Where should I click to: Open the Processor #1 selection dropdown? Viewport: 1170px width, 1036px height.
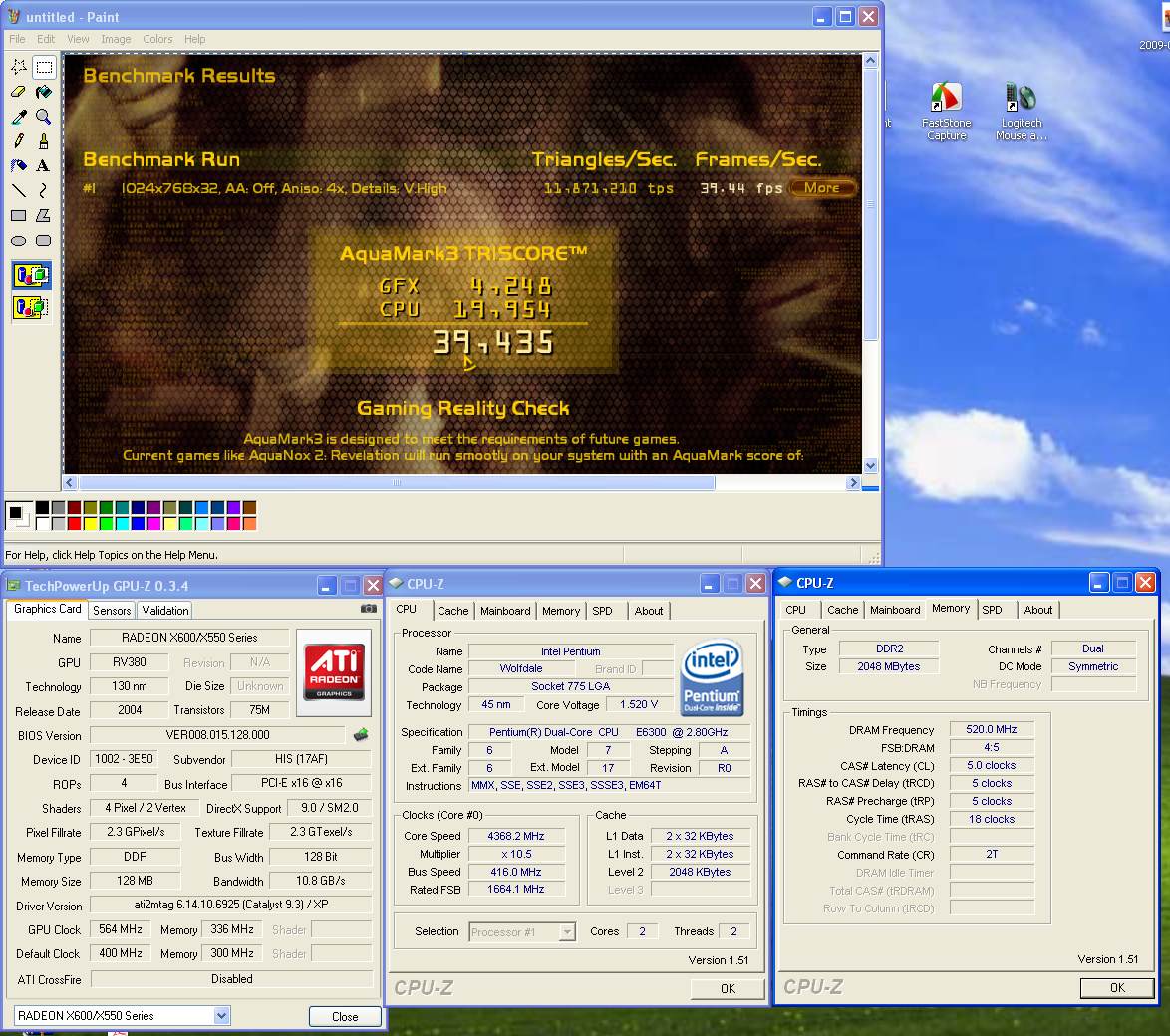point(568,931)
